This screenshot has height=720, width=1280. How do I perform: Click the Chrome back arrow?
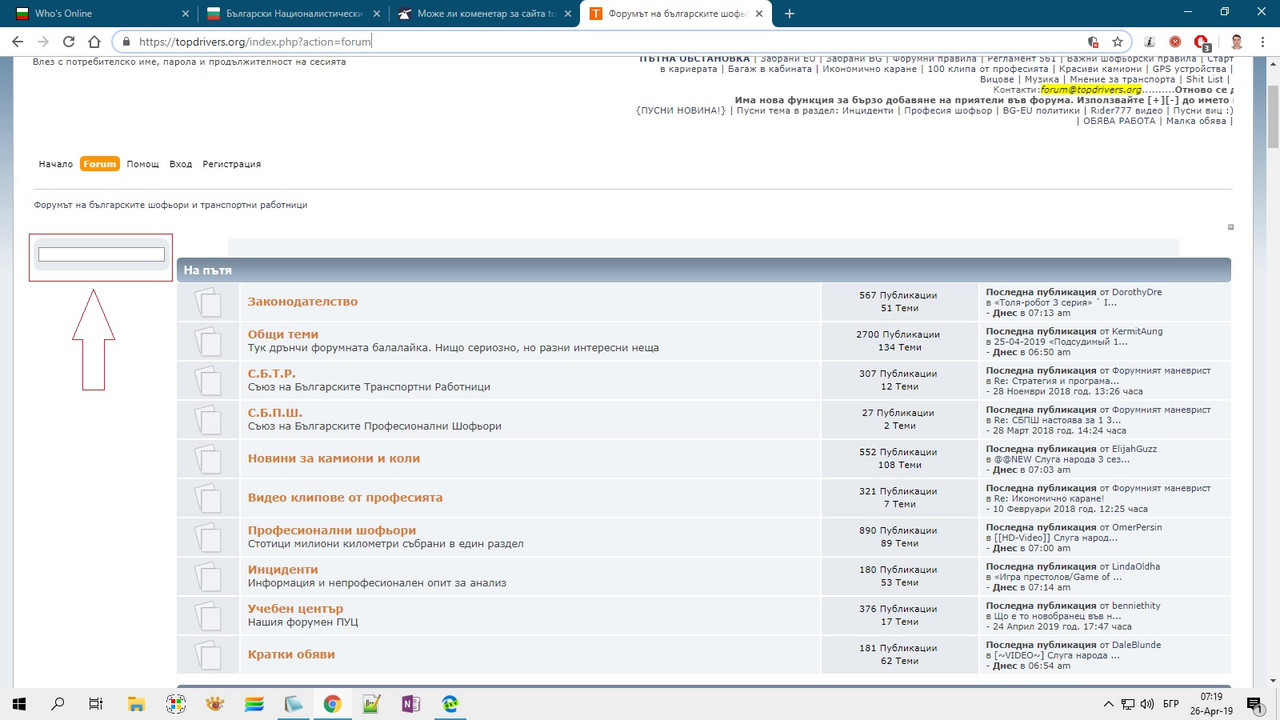[x=17, y=42]
